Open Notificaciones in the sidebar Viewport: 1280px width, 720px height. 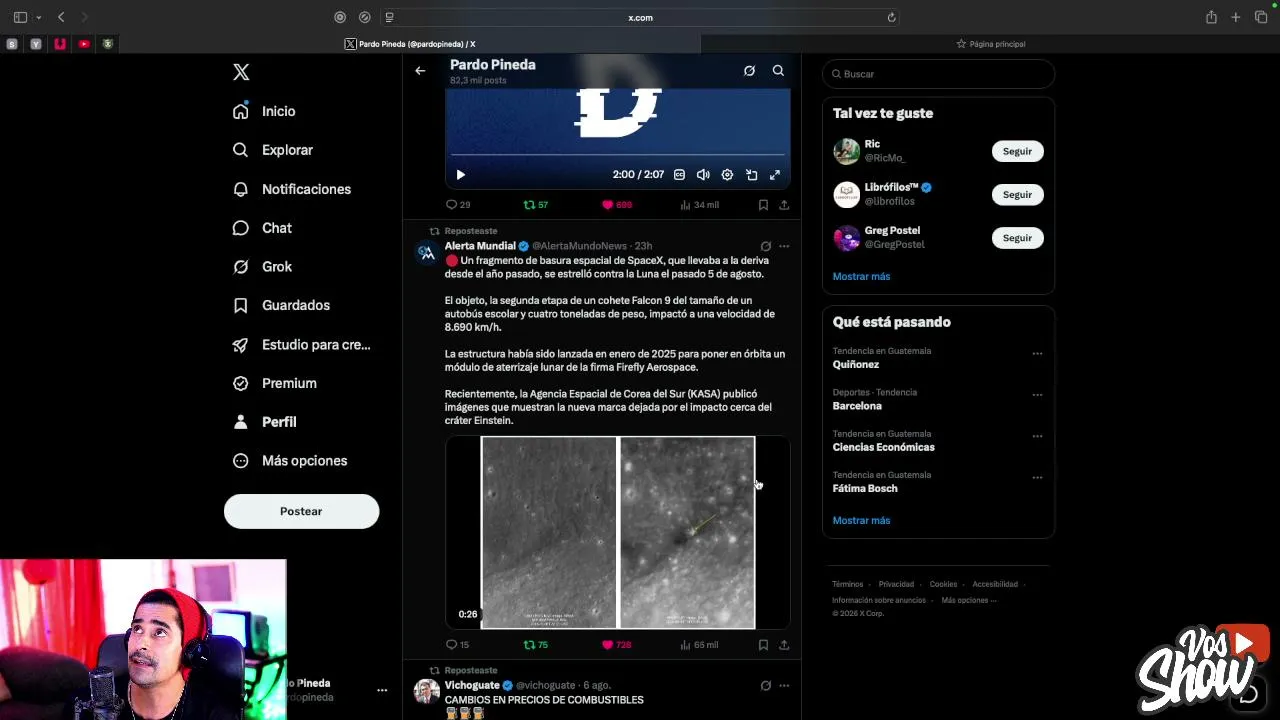pyautogui.click(x=292, y=189)
